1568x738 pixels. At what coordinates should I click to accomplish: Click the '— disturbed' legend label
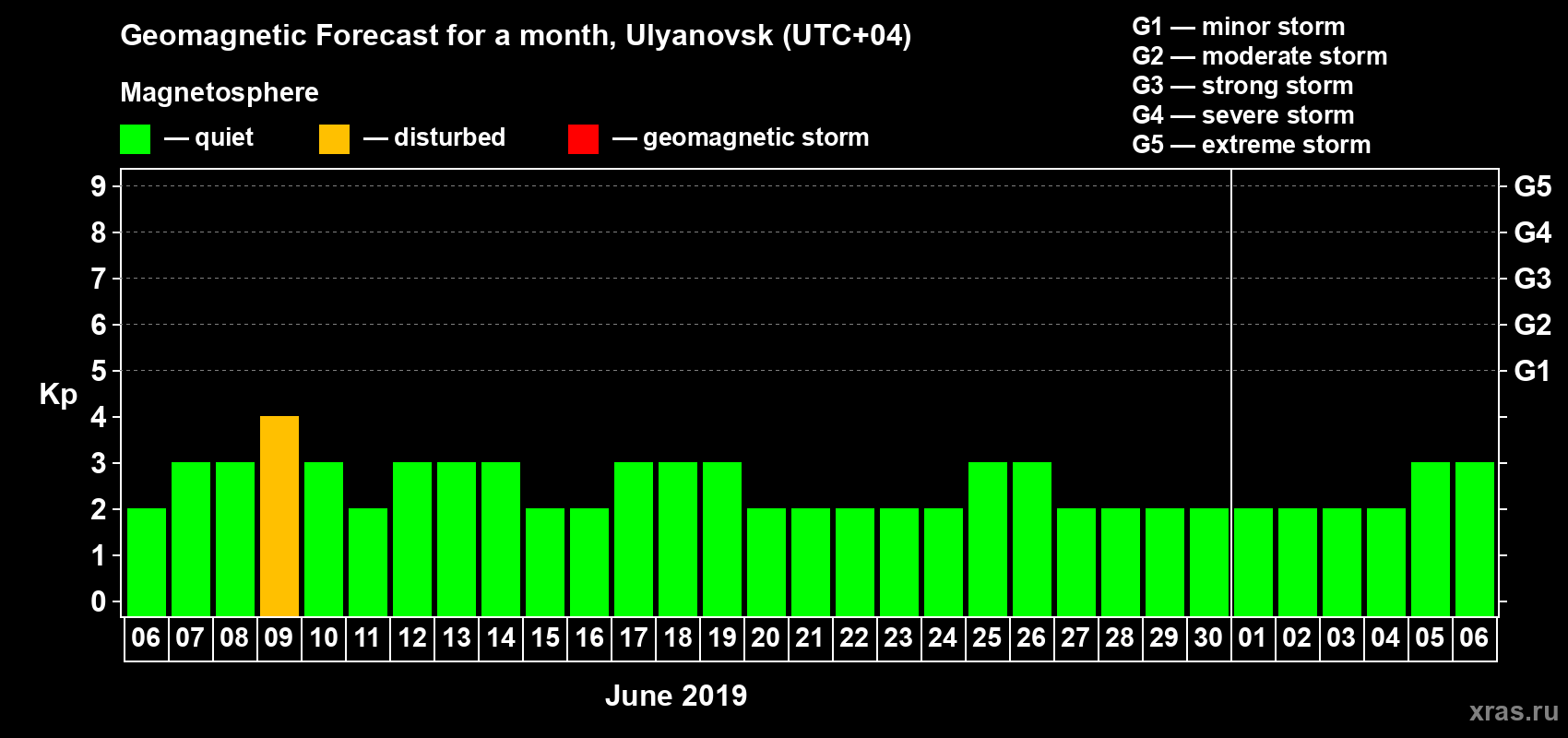click(x=434, y=137)
